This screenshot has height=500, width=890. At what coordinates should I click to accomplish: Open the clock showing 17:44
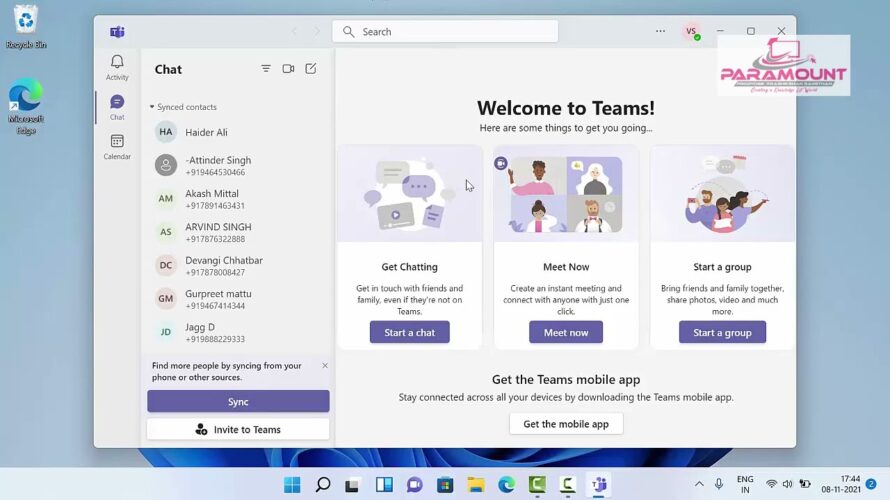[841, 484]
